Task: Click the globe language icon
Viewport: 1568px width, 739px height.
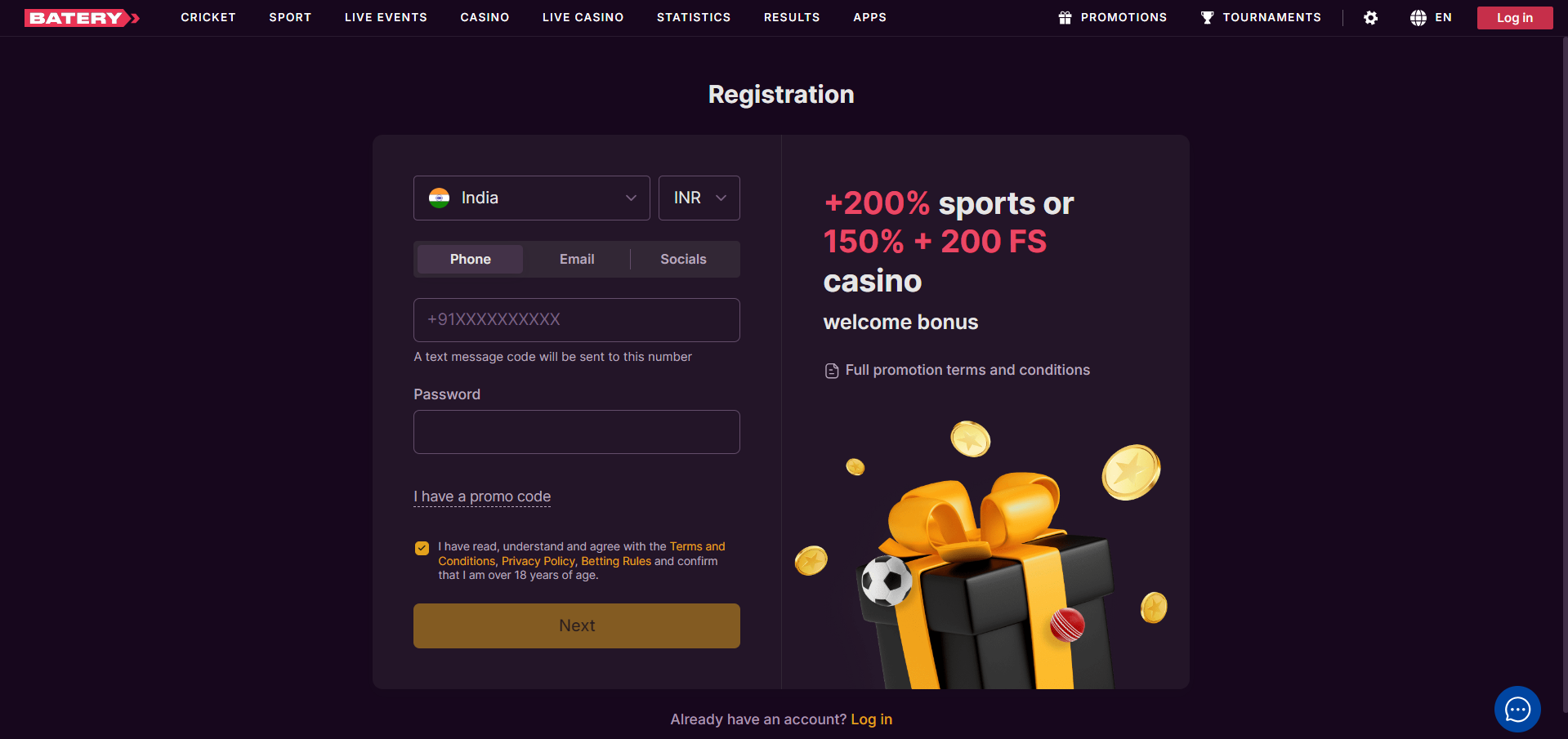Action: pos(1418,18)
